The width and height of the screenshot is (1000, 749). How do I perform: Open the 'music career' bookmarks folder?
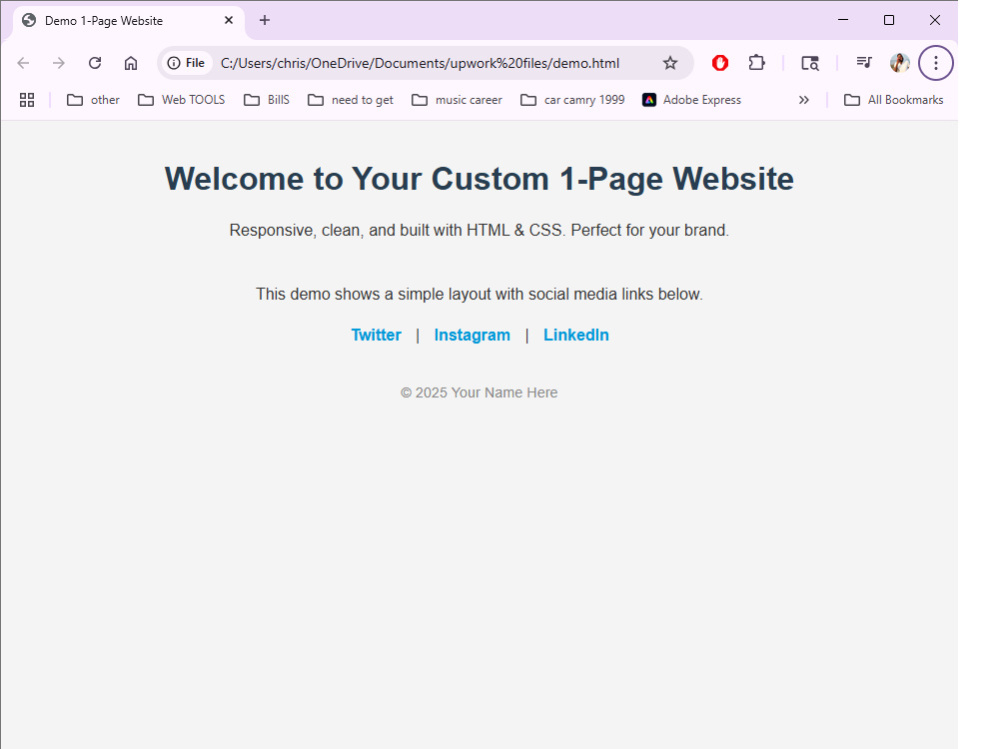(x=457, y=100)
